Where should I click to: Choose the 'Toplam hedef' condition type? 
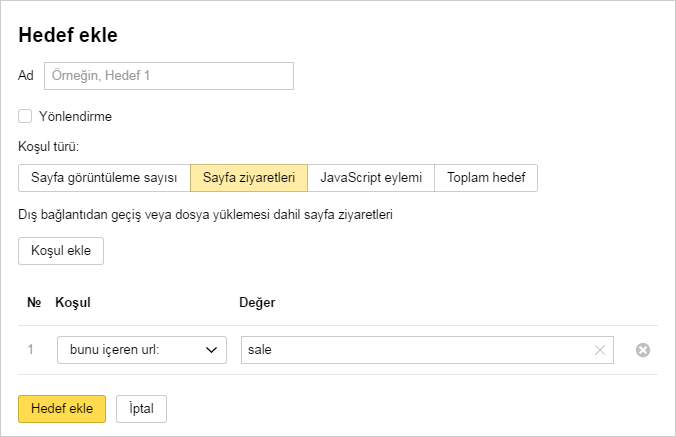coord(486,178)
